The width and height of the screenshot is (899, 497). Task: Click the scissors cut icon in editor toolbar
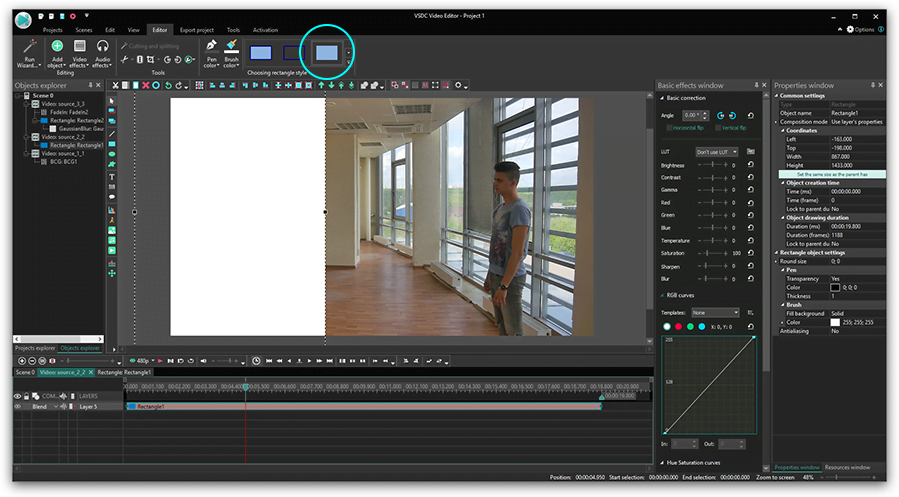[115, 85]
